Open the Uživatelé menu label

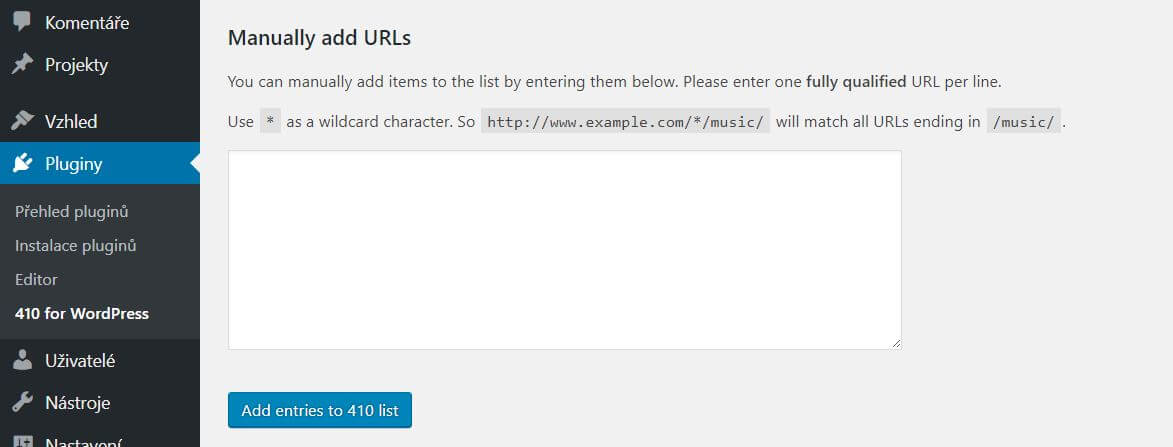(80, 361)
